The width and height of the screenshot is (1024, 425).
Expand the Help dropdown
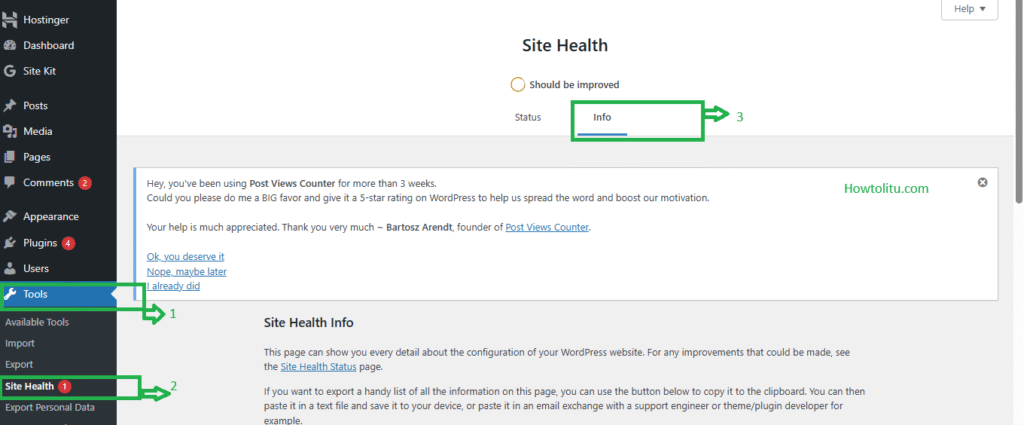point(969,9)
